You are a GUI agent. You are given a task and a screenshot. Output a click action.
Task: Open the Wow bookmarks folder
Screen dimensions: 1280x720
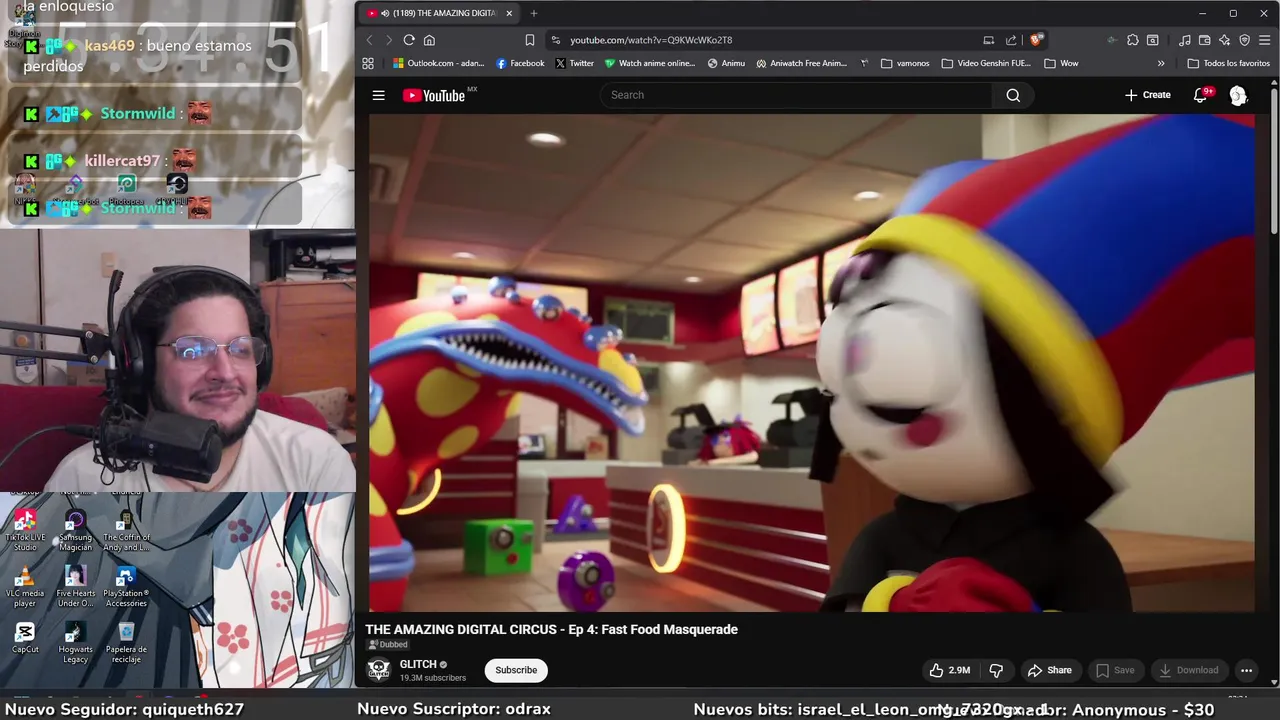[x=1061, y=63]
